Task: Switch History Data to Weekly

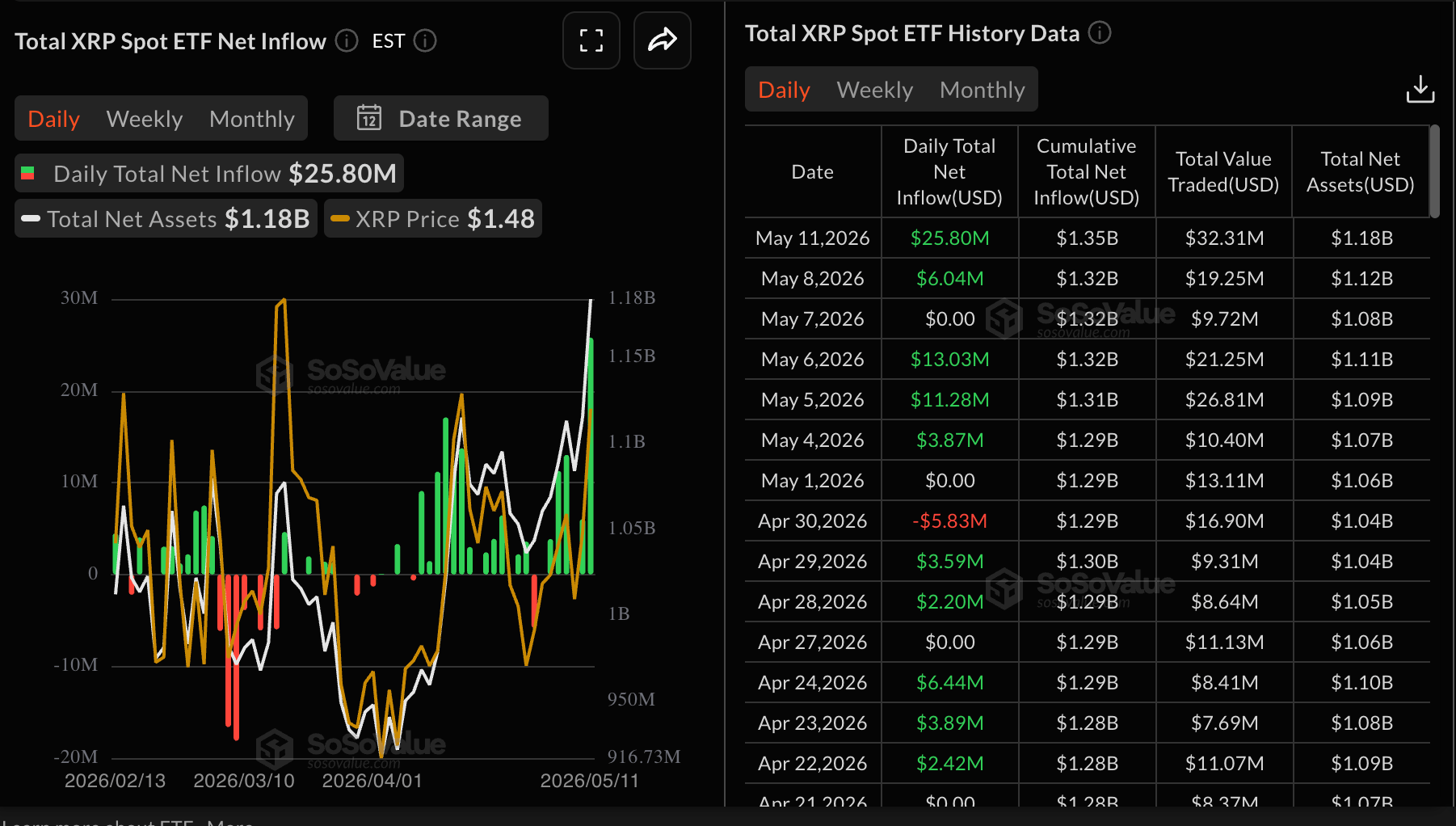Action: coord(875,90)
